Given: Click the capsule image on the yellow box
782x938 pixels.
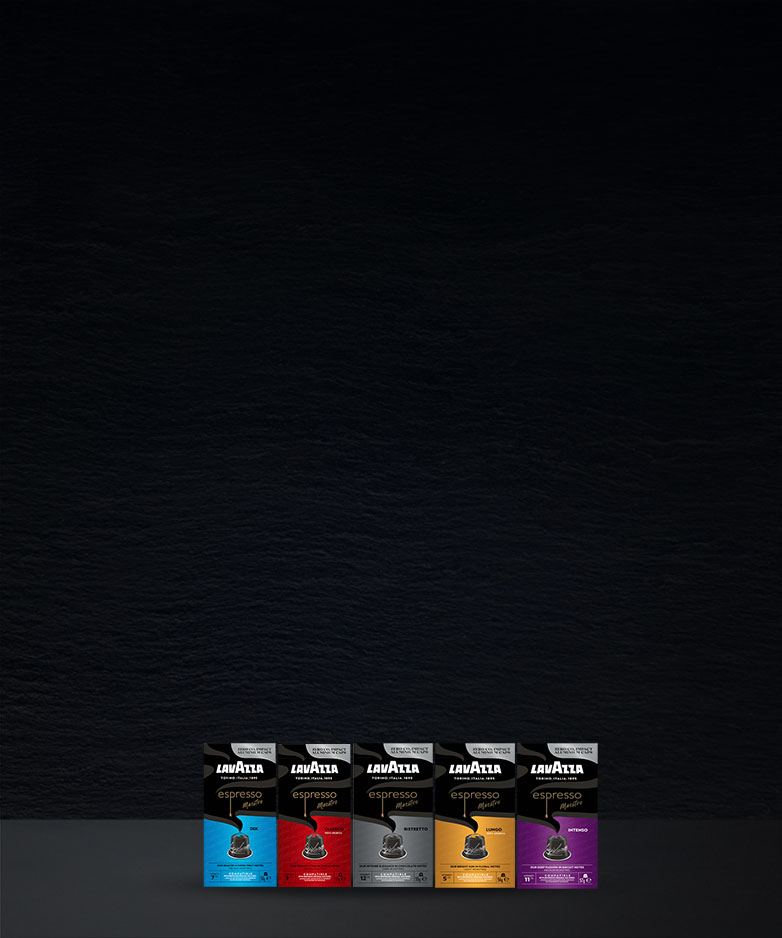Looking at the screenshot, I should [475, 846].
